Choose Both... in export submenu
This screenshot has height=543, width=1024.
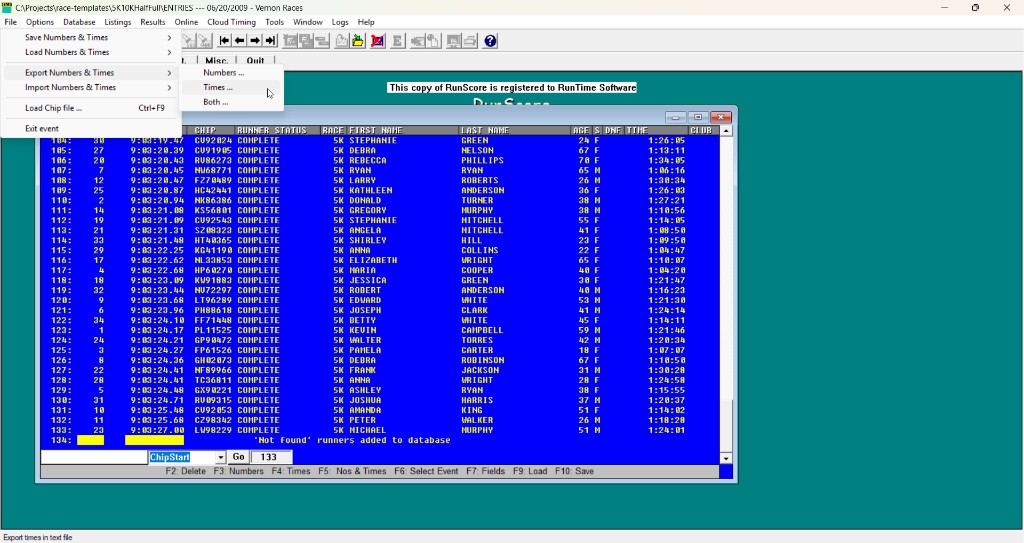click(x=231, y=102)
